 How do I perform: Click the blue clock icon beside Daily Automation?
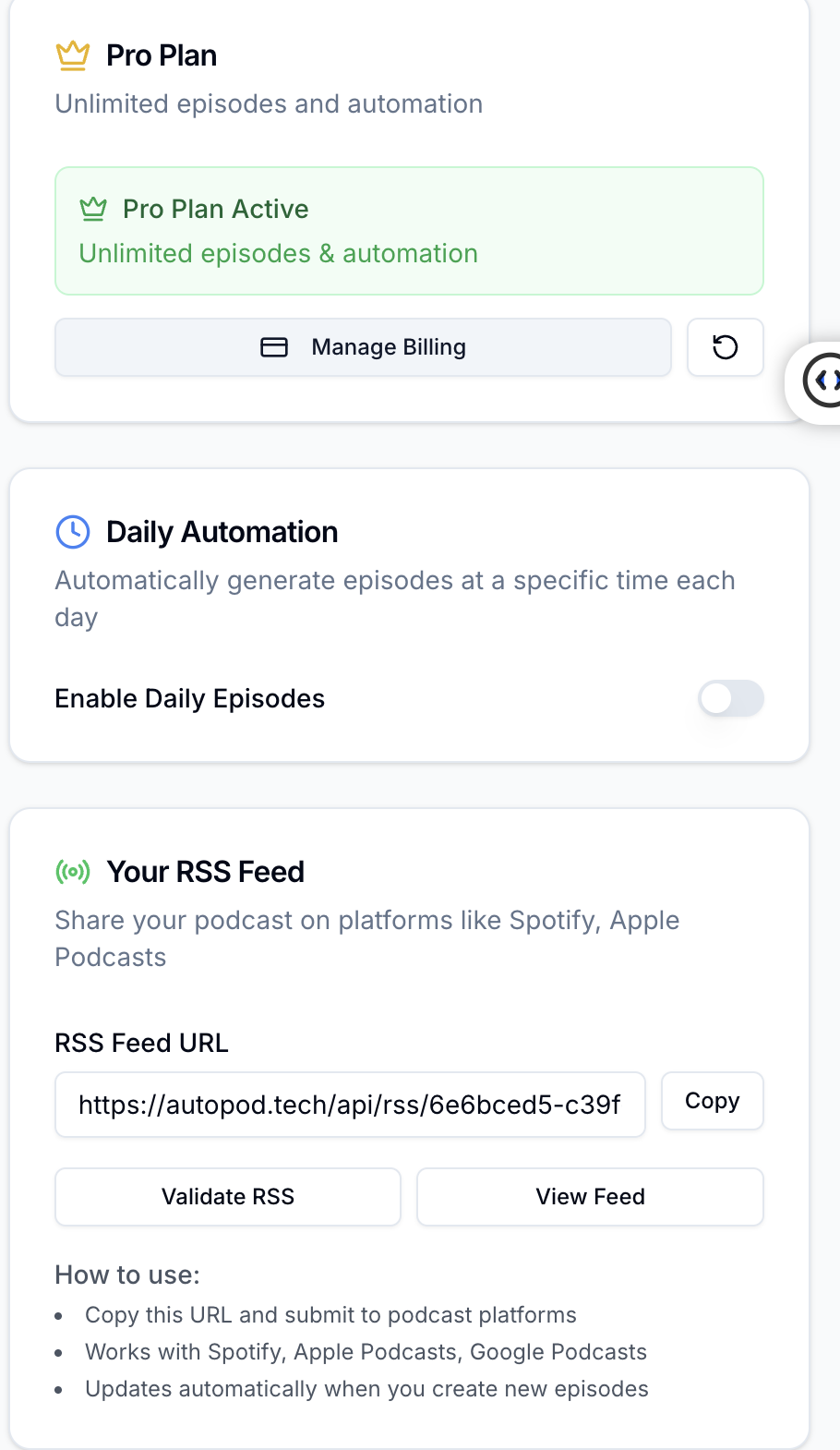72,532
